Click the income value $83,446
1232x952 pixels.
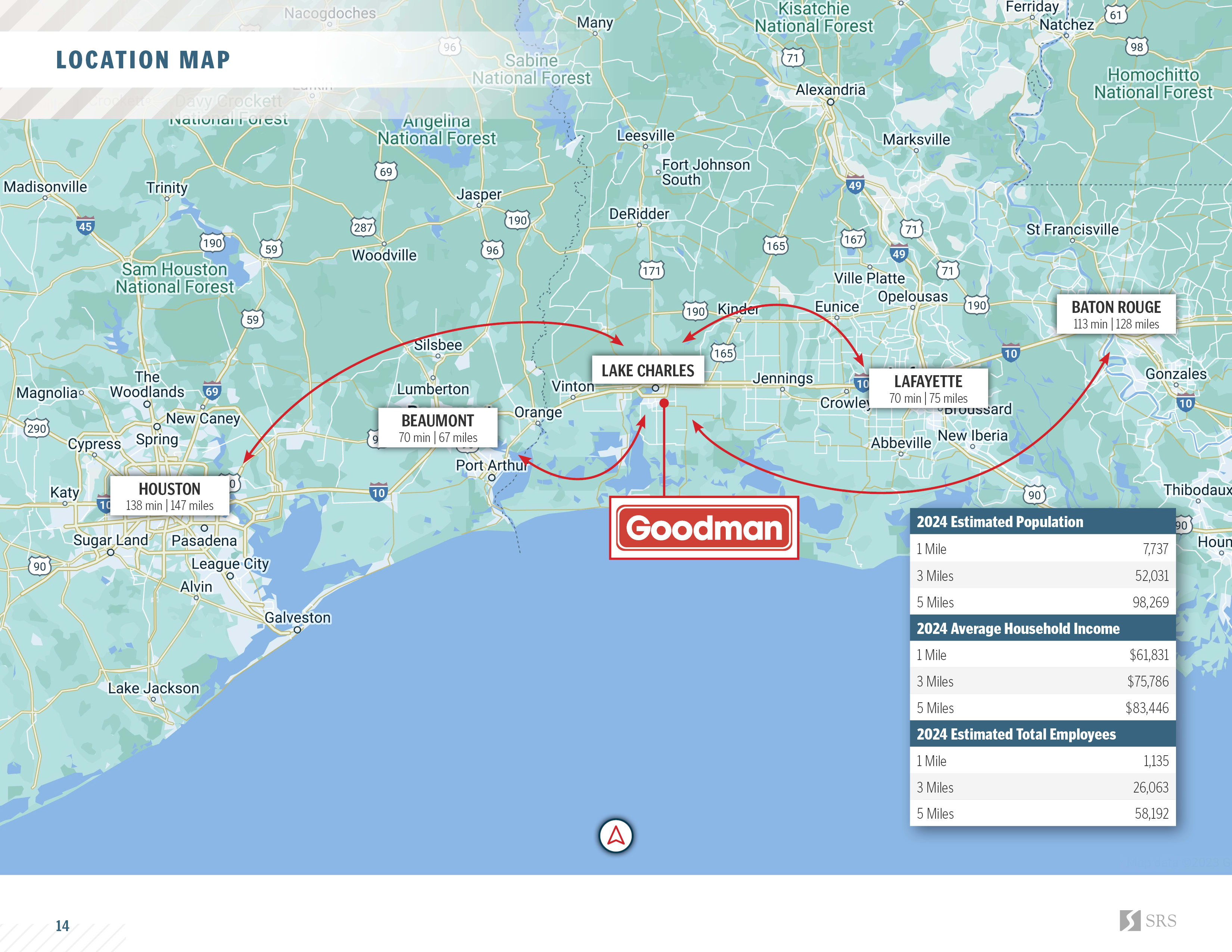pos(1147,708)
